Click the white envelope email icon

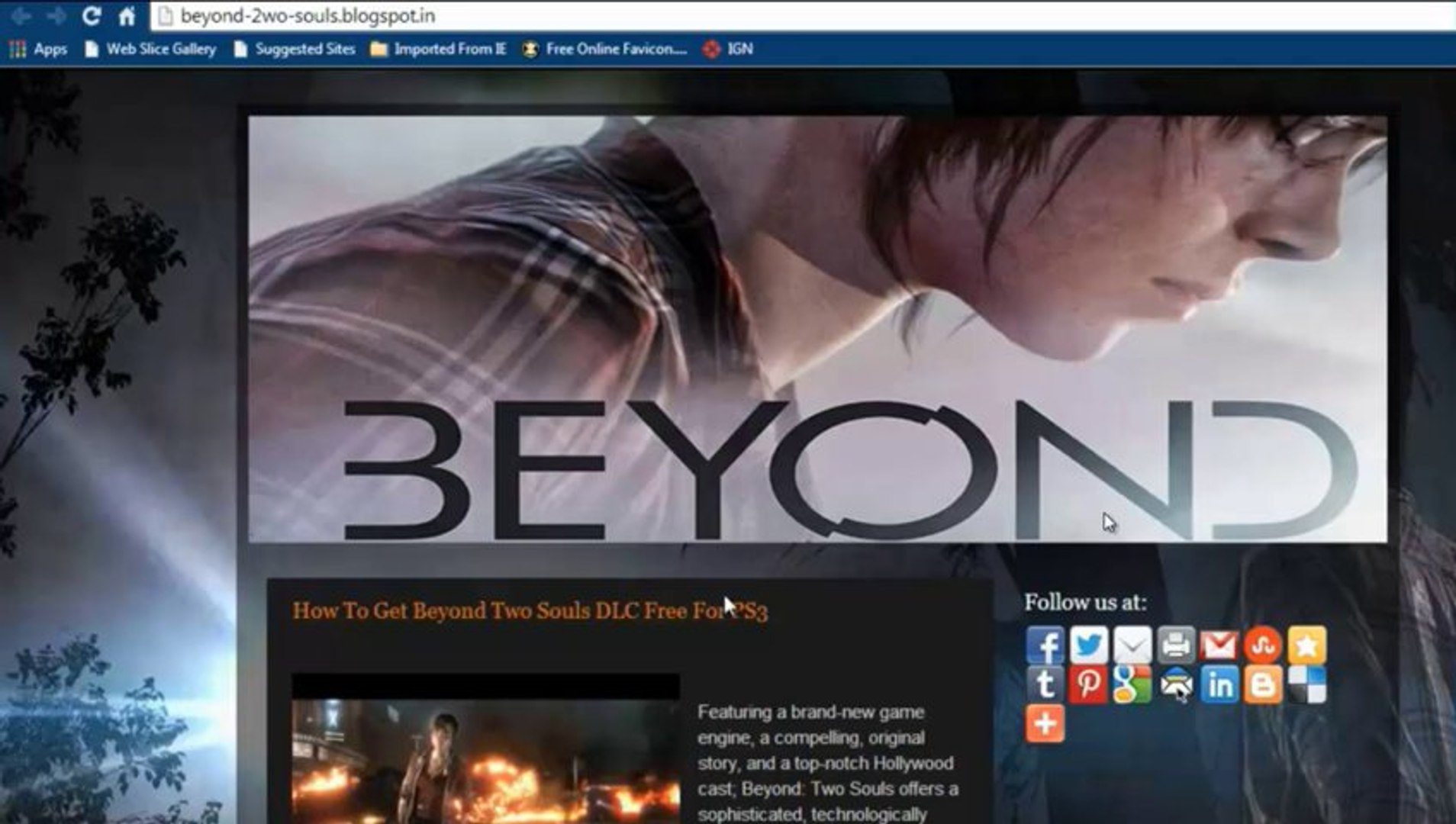point(1132,645)
